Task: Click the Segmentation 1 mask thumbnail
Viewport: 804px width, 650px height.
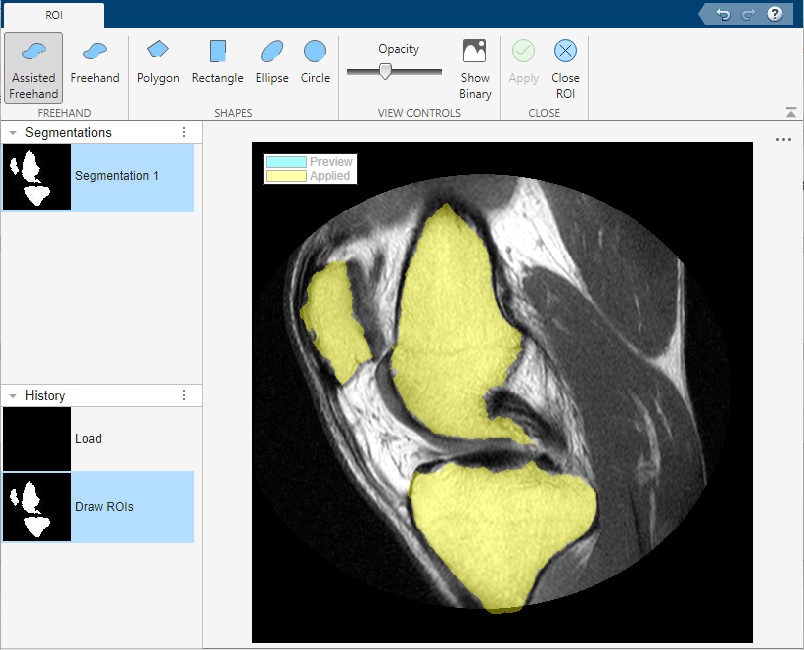Action: click(37, 177)
